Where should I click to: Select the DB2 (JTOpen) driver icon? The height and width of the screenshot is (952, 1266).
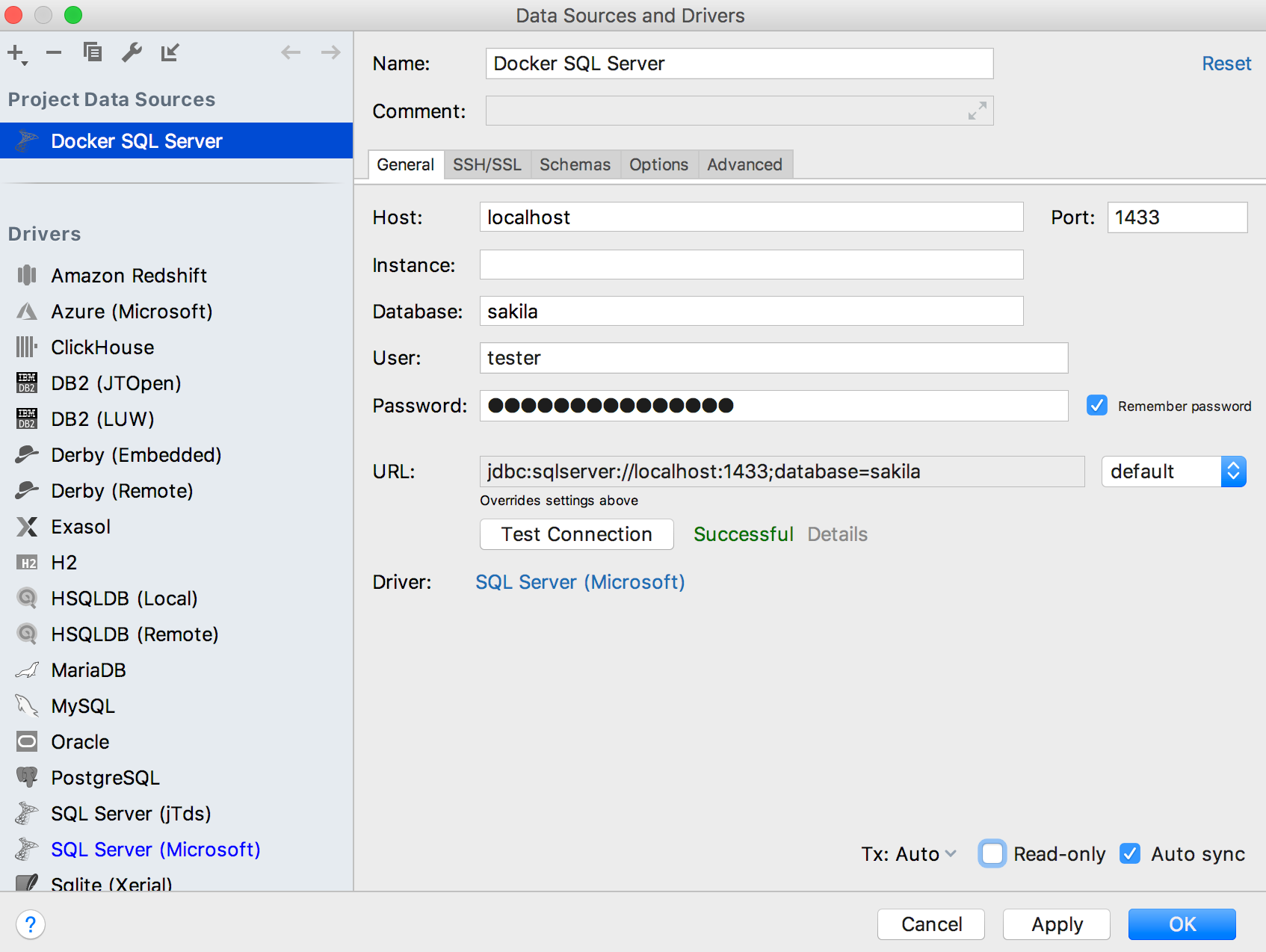27,383
